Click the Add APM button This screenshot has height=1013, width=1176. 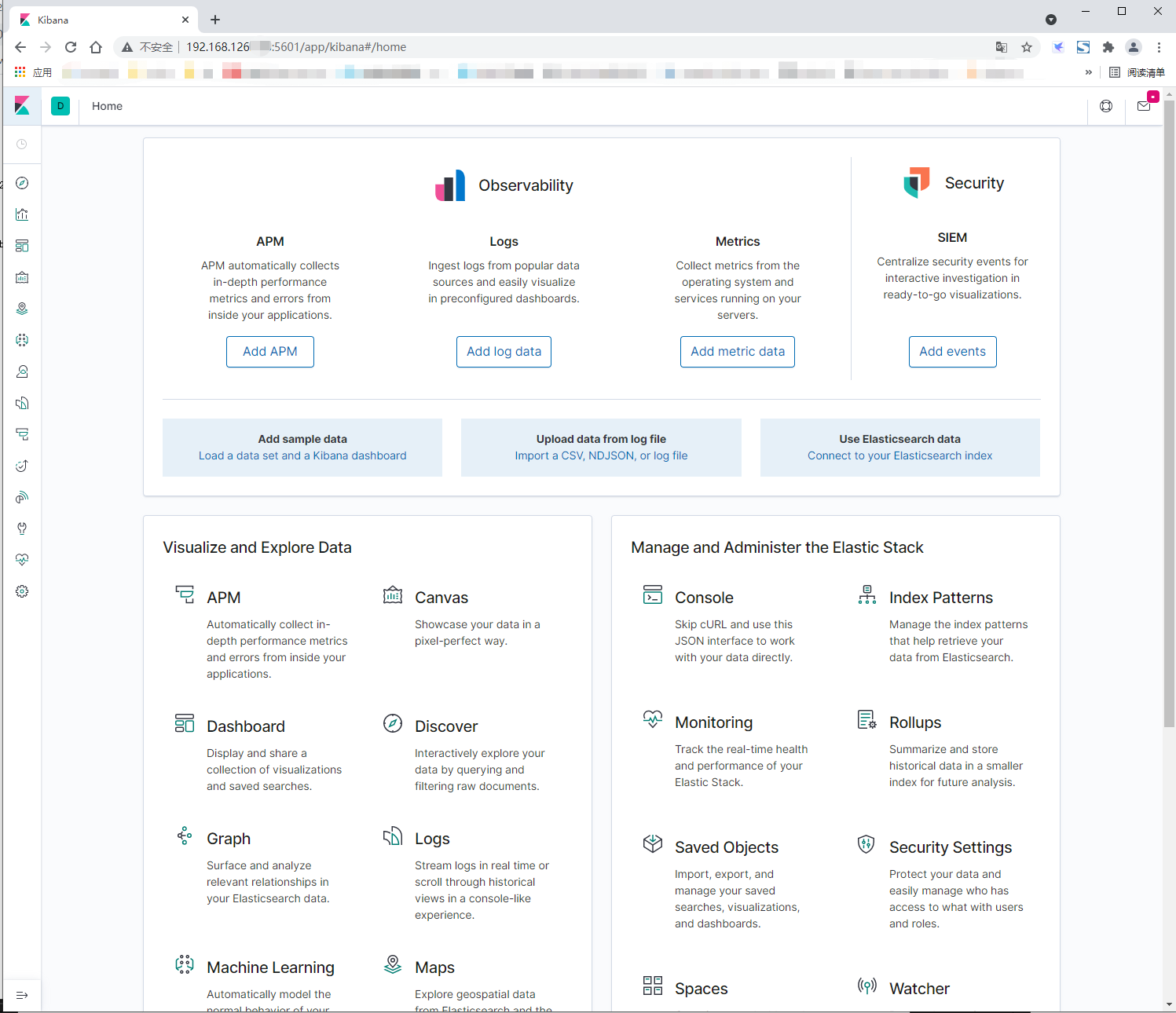[x=270, y=352]
